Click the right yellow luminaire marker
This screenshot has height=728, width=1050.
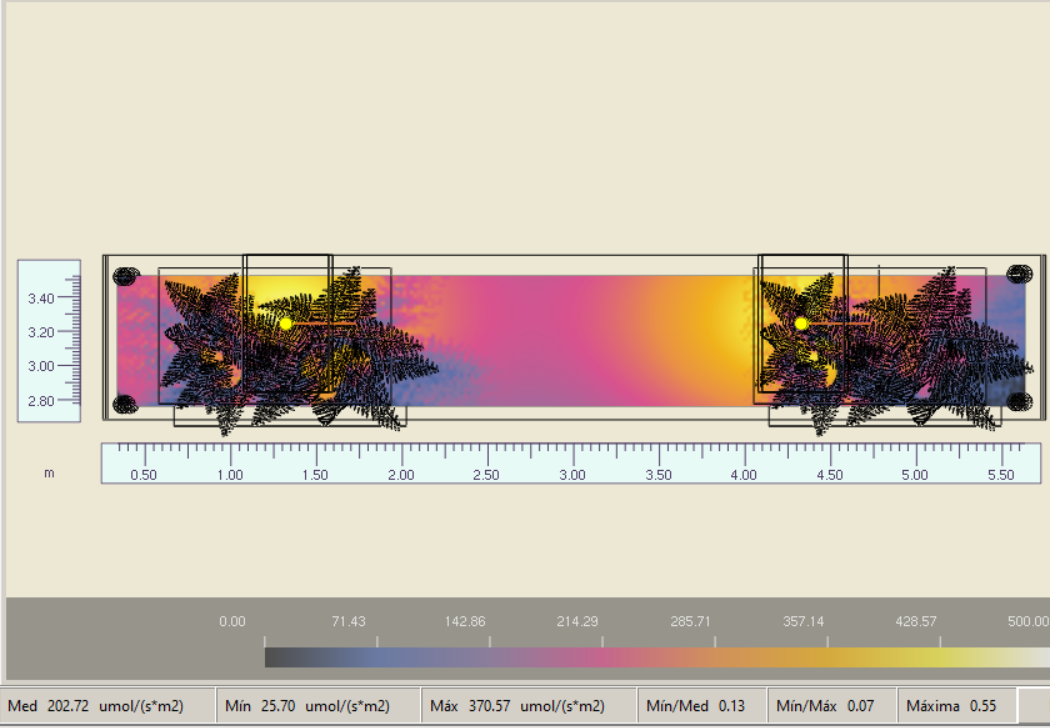(801, 323)
